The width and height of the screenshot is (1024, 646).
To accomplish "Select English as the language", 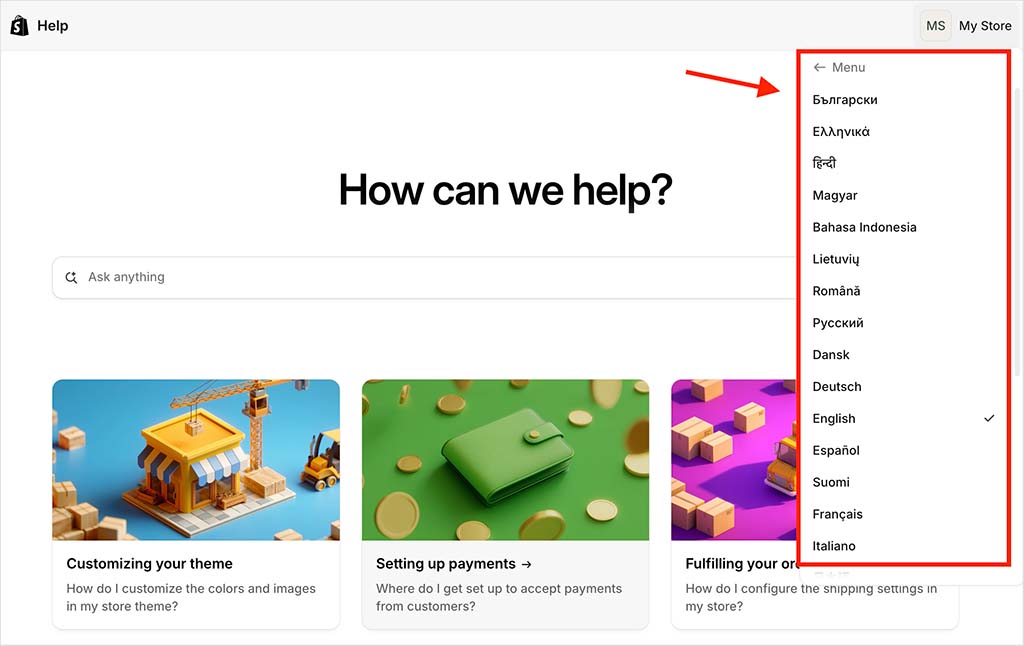I will point(833,418).
